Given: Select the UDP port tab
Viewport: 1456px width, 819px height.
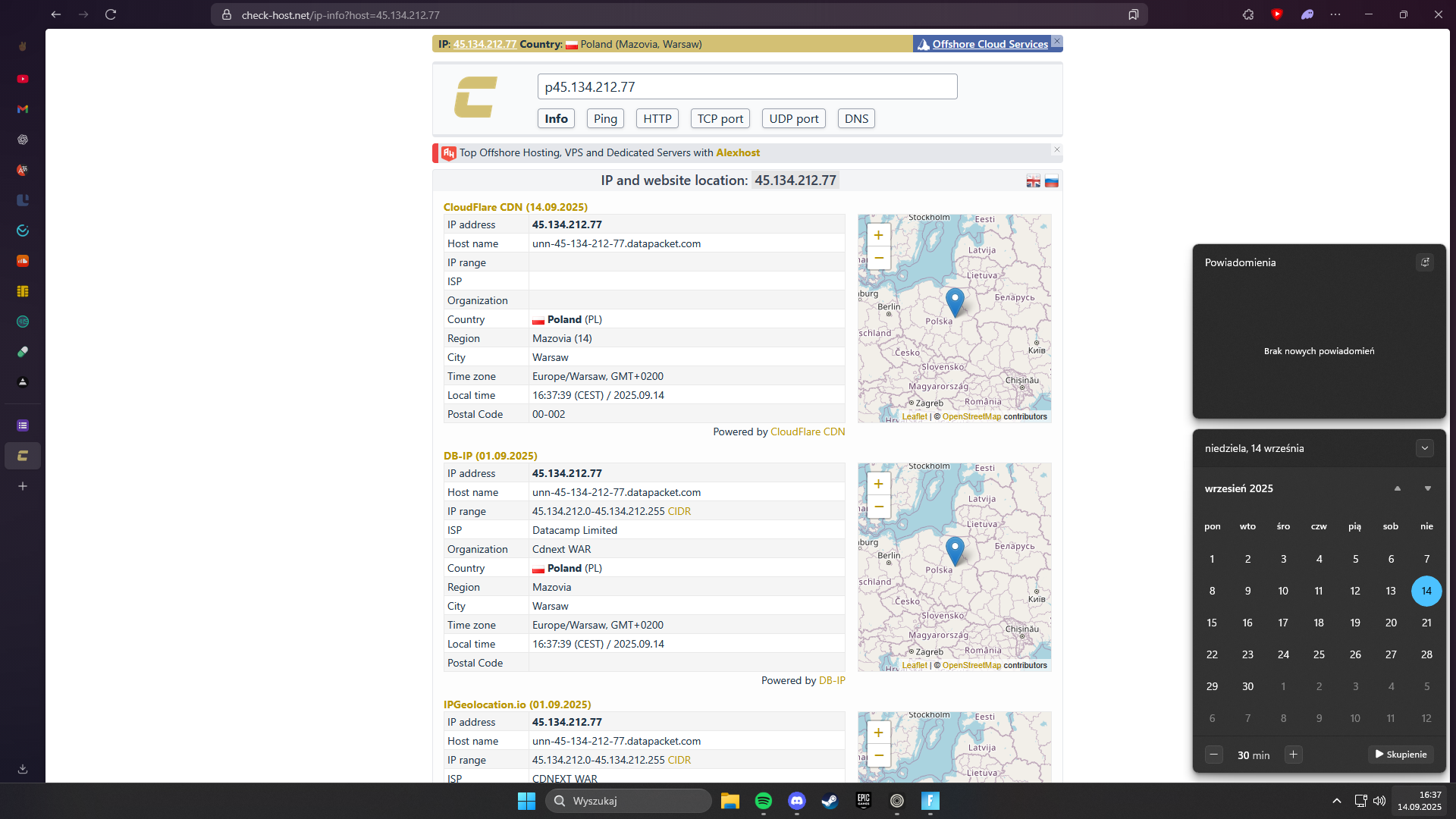Looking at the screenshot, I should point(794,118).
